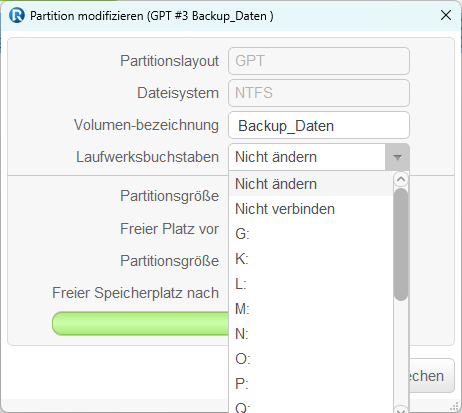
Task: Click the R-Drive app icon in title bar
Action: [x=17, y=15]
